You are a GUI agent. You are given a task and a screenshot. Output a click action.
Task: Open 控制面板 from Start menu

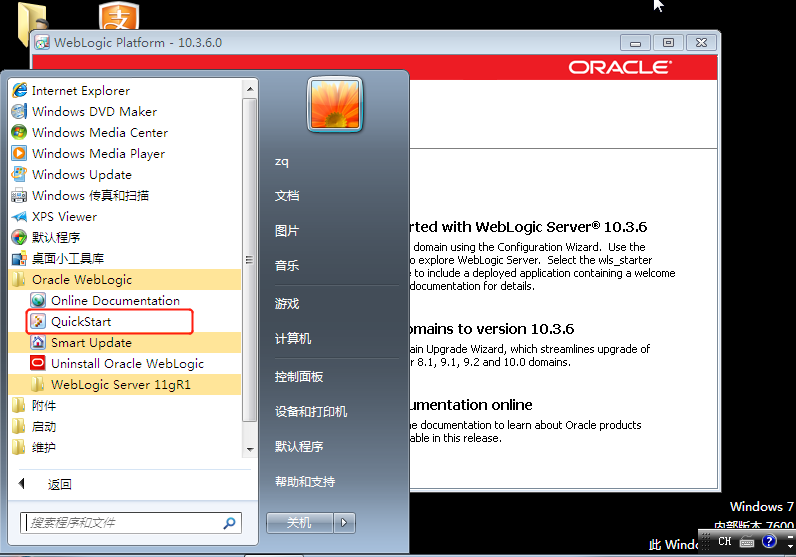(299, 377)
